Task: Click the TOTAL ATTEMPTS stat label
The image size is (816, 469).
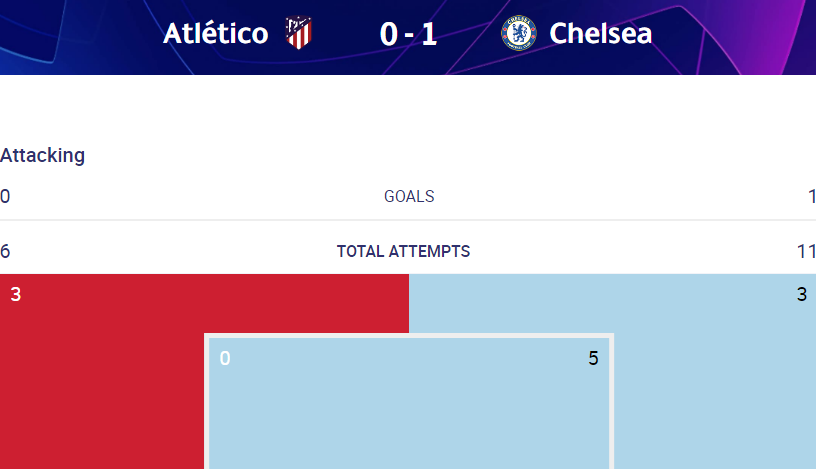Action: [403, 251]
